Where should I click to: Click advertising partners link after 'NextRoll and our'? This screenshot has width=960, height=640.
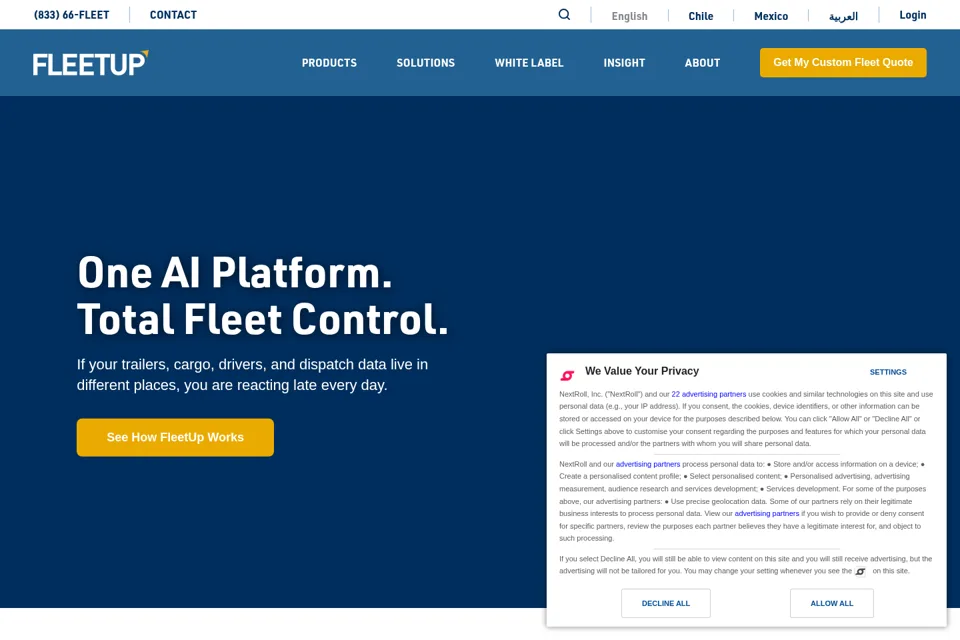pos(648,464)
